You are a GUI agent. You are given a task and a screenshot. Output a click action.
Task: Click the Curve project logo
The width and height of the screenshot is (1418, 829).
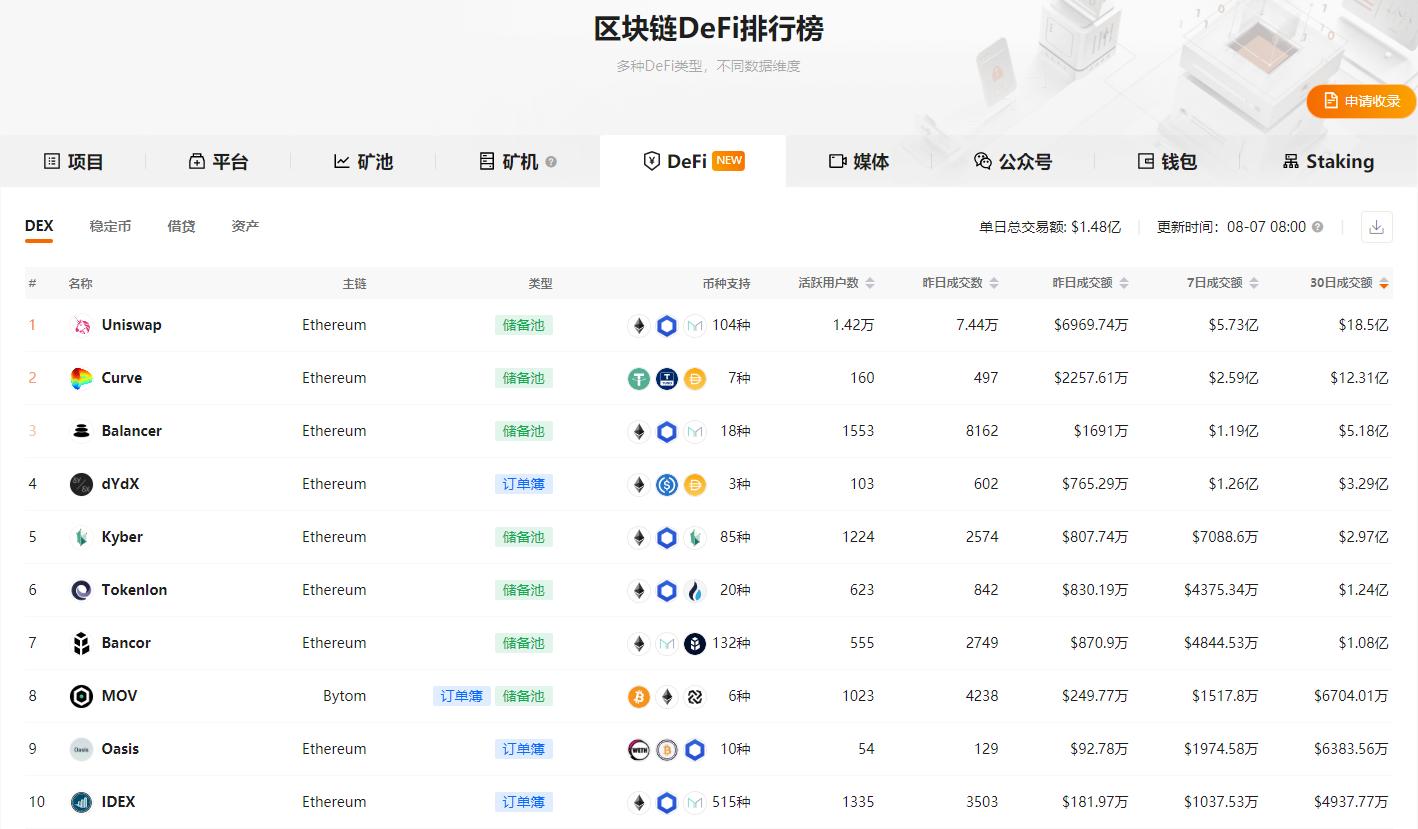[80, 377]
